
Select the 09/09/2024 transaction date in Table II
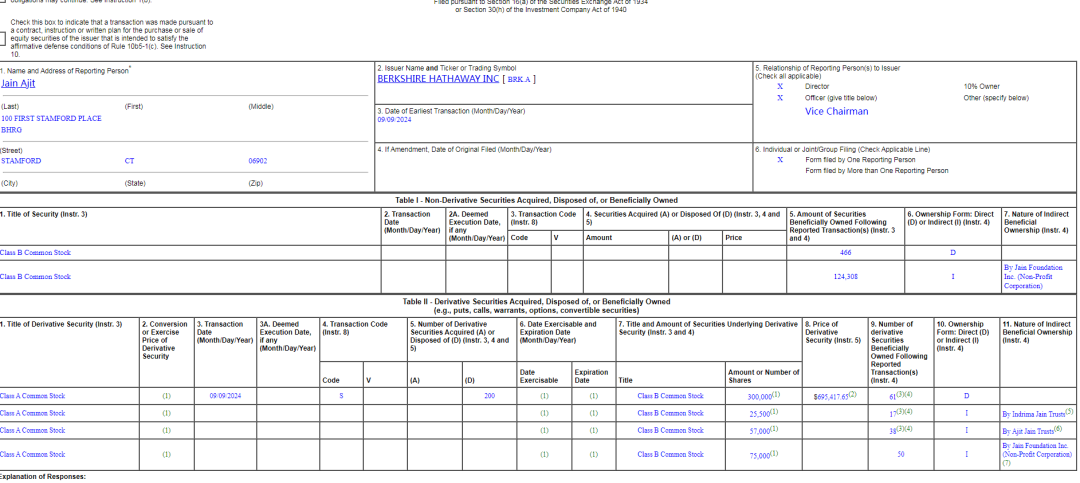pos(226,396)
